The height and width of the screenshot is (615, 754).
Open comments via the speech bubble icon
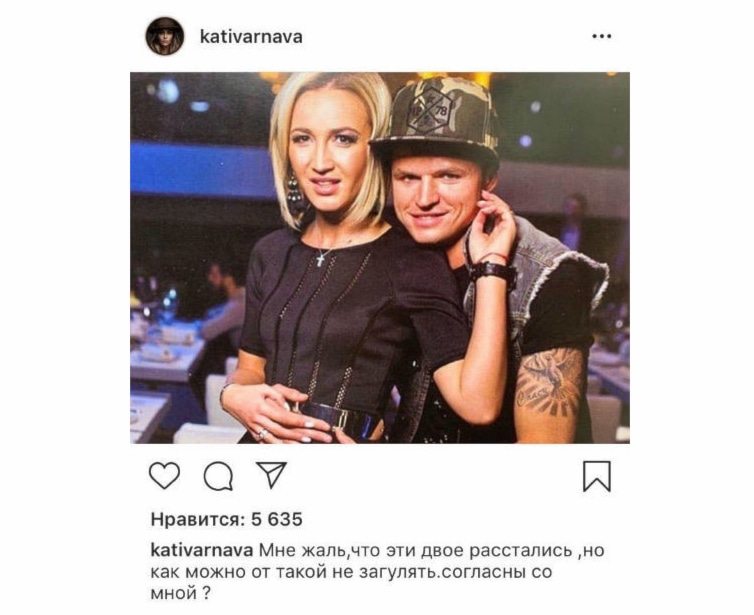pos(218,476)
